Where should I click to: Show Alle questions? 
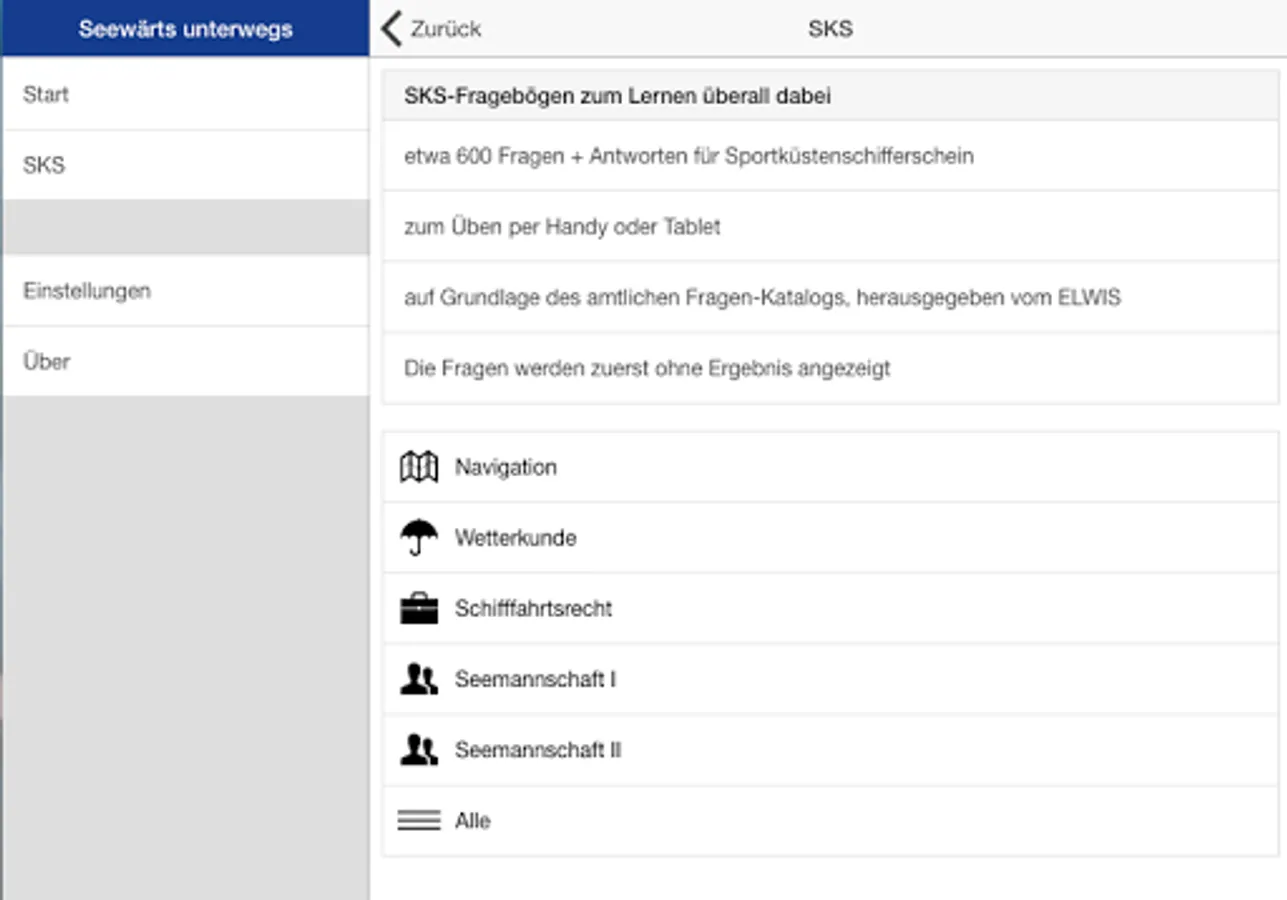coord(473,821)
